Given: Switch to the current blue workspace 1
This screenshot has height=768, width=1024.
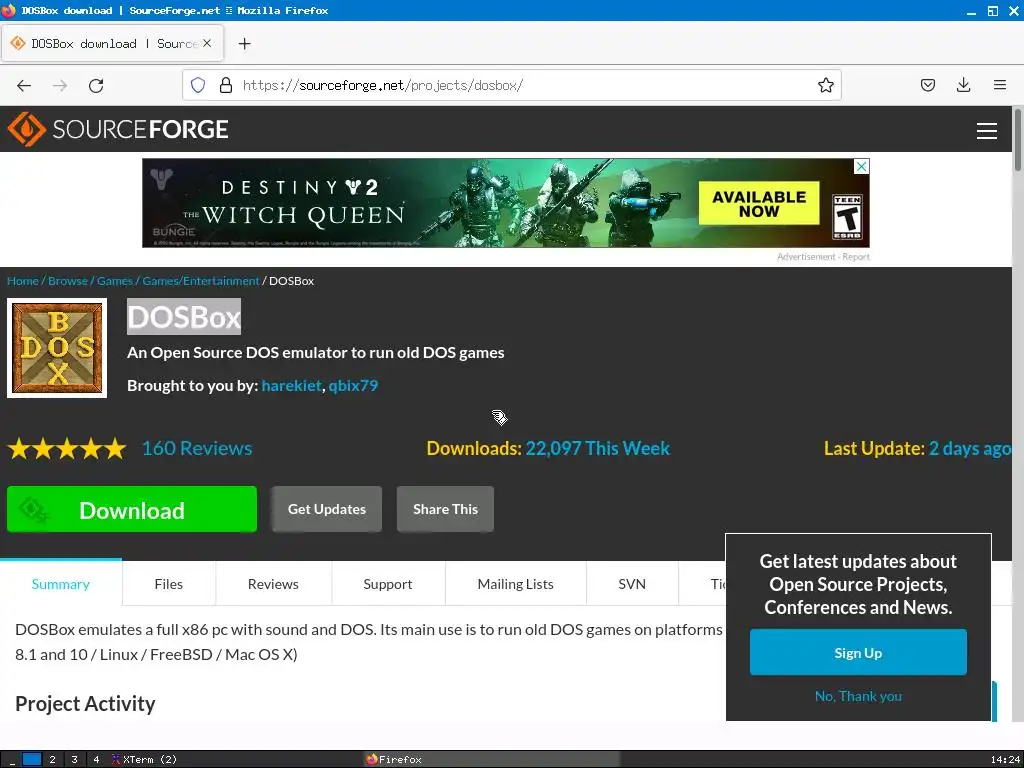Looking at the screenshot, I should 31,760.
